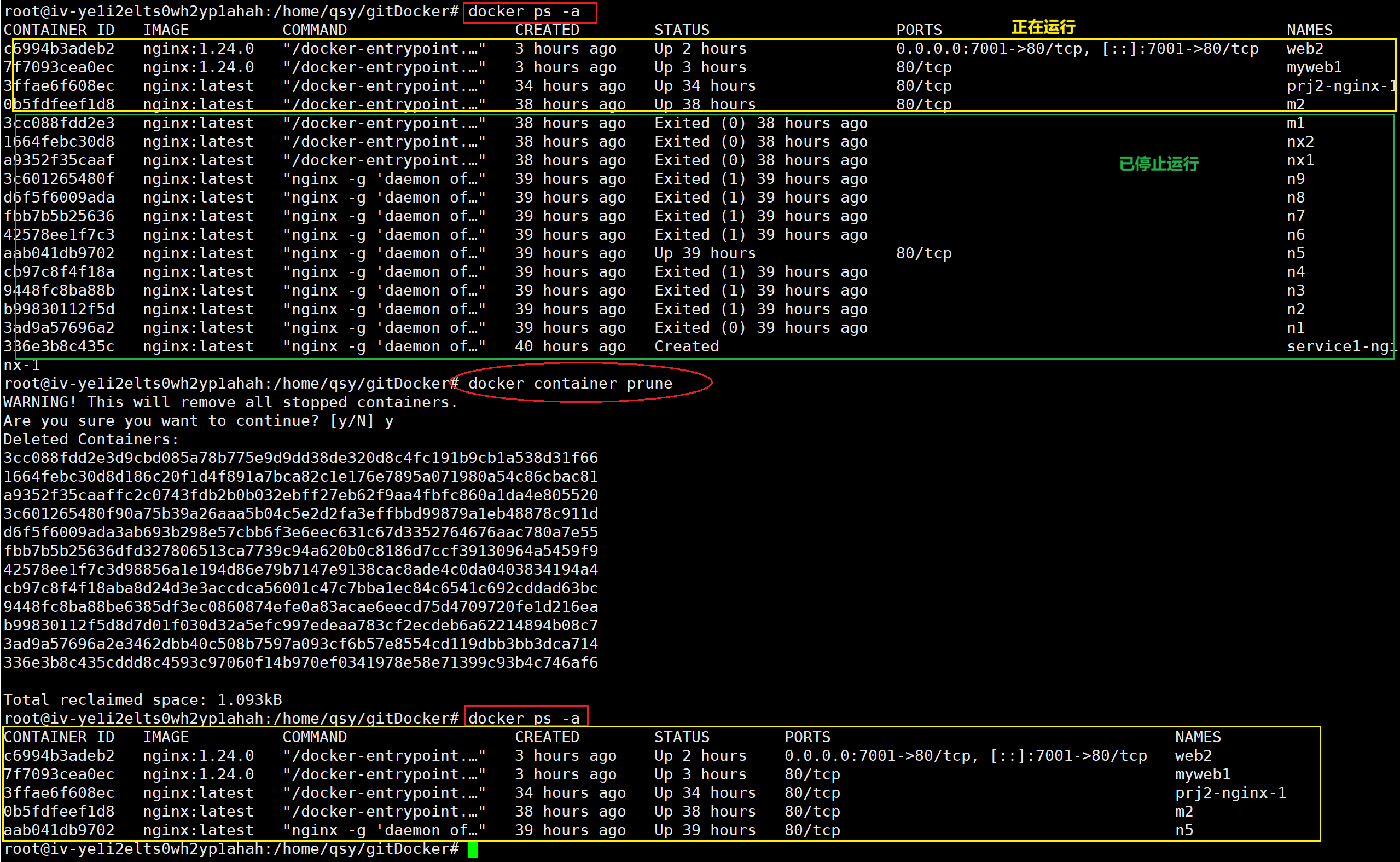Click the 'prj2-nginx-1' name in the bottom table
Screen dimensions: 1400x862
coord(1230,793)
